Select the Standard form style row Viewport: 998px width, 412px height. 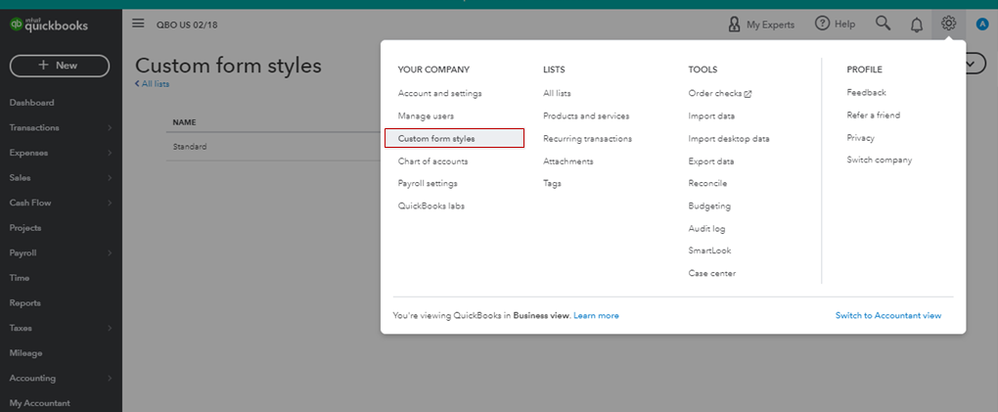[274, 146]
